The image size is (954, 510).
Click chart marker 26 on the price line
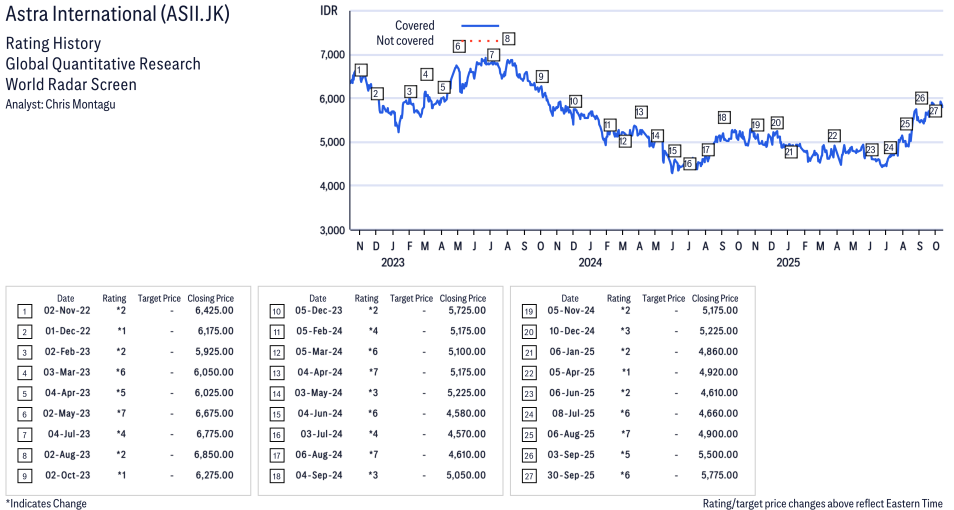coord(921,98)
